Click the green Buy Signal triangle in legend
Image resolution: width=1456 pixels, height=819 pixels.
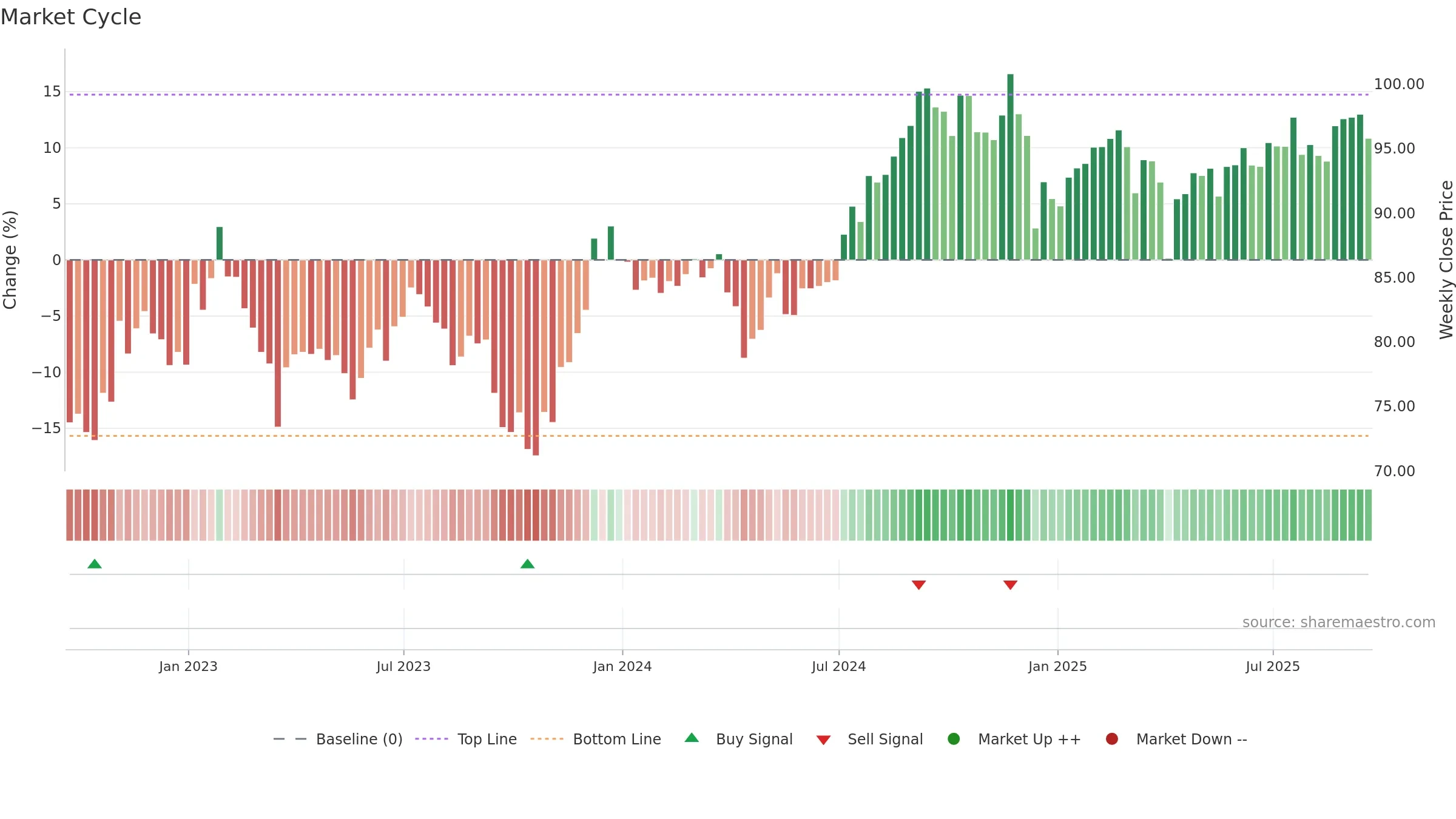(x=692, y=738)
